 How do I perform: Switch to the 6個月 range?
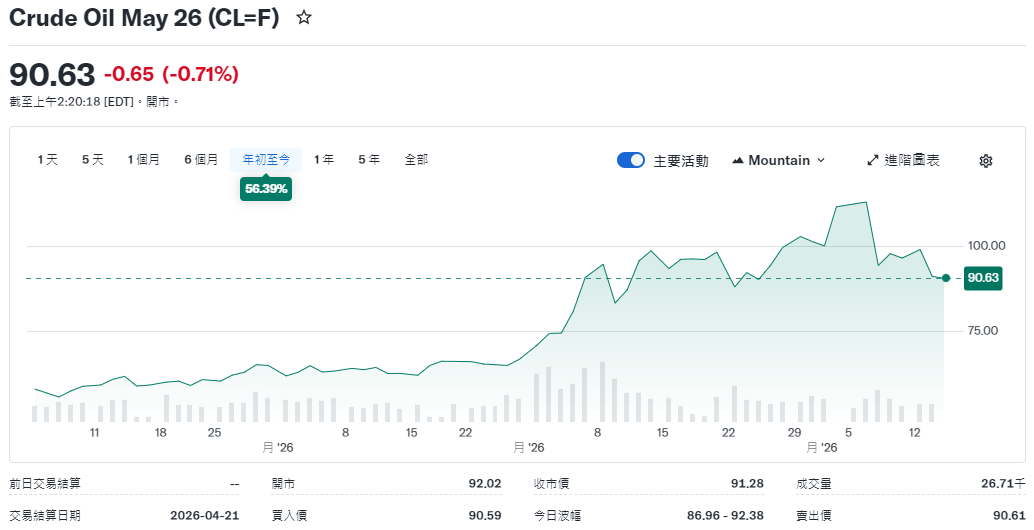pos(201,160)
